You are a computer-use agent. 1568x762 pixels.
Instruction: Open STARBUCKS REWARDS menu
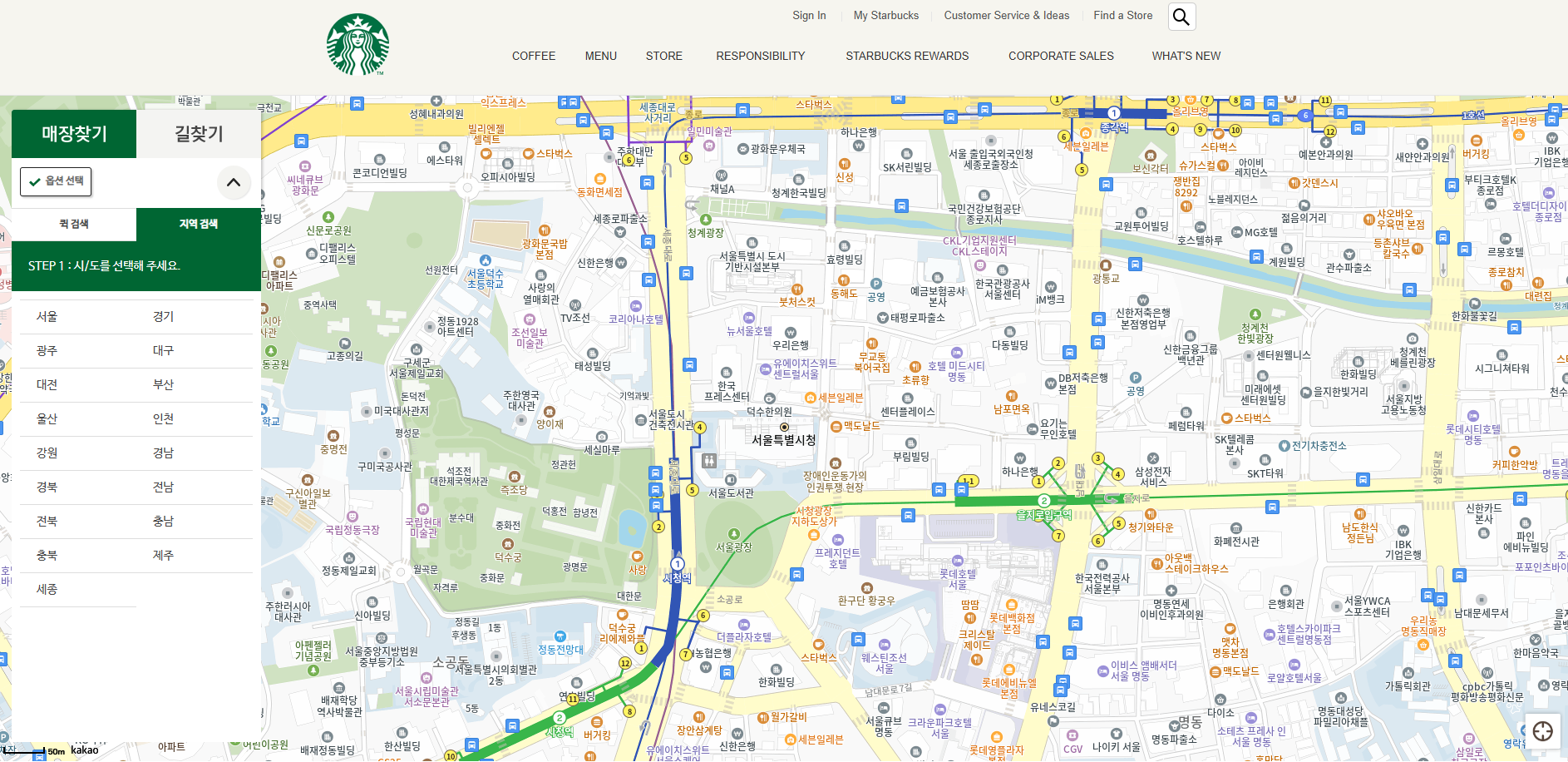(x=907, y=56)
